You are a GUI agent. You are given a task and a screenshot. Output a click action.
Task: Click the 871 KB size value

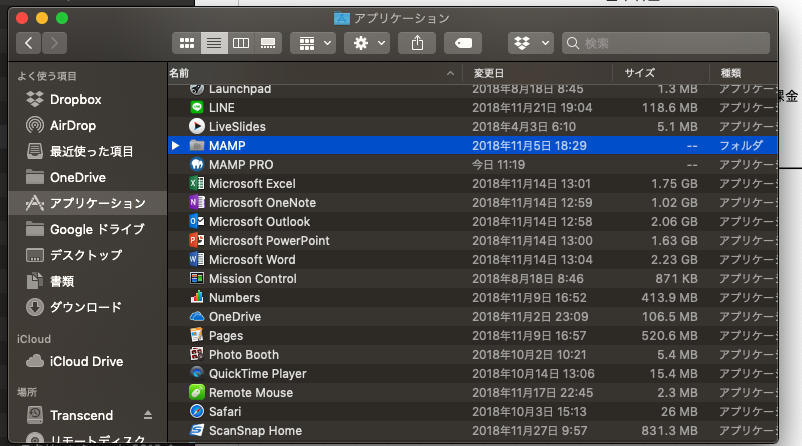click(676, 279)
